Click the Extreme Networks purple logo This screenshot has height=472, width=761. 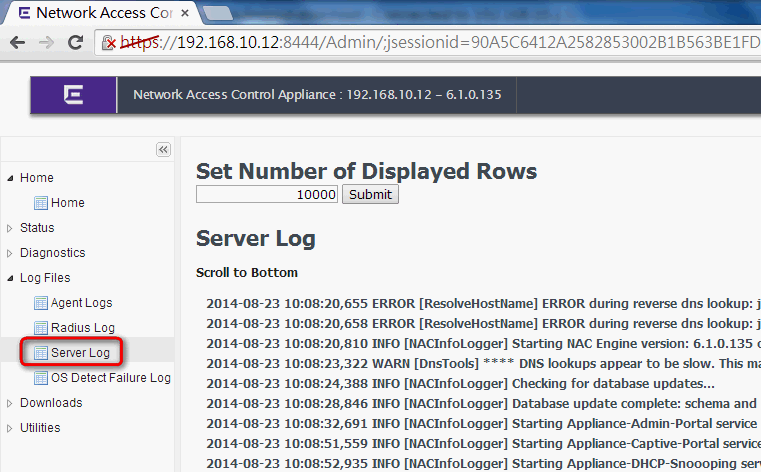point(73,95)
